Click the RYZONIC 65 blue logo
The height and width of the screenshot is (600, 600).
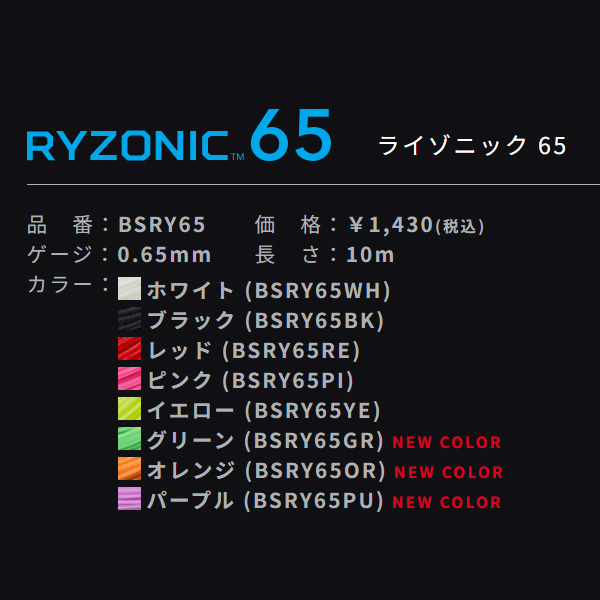[x=178, y=135]
